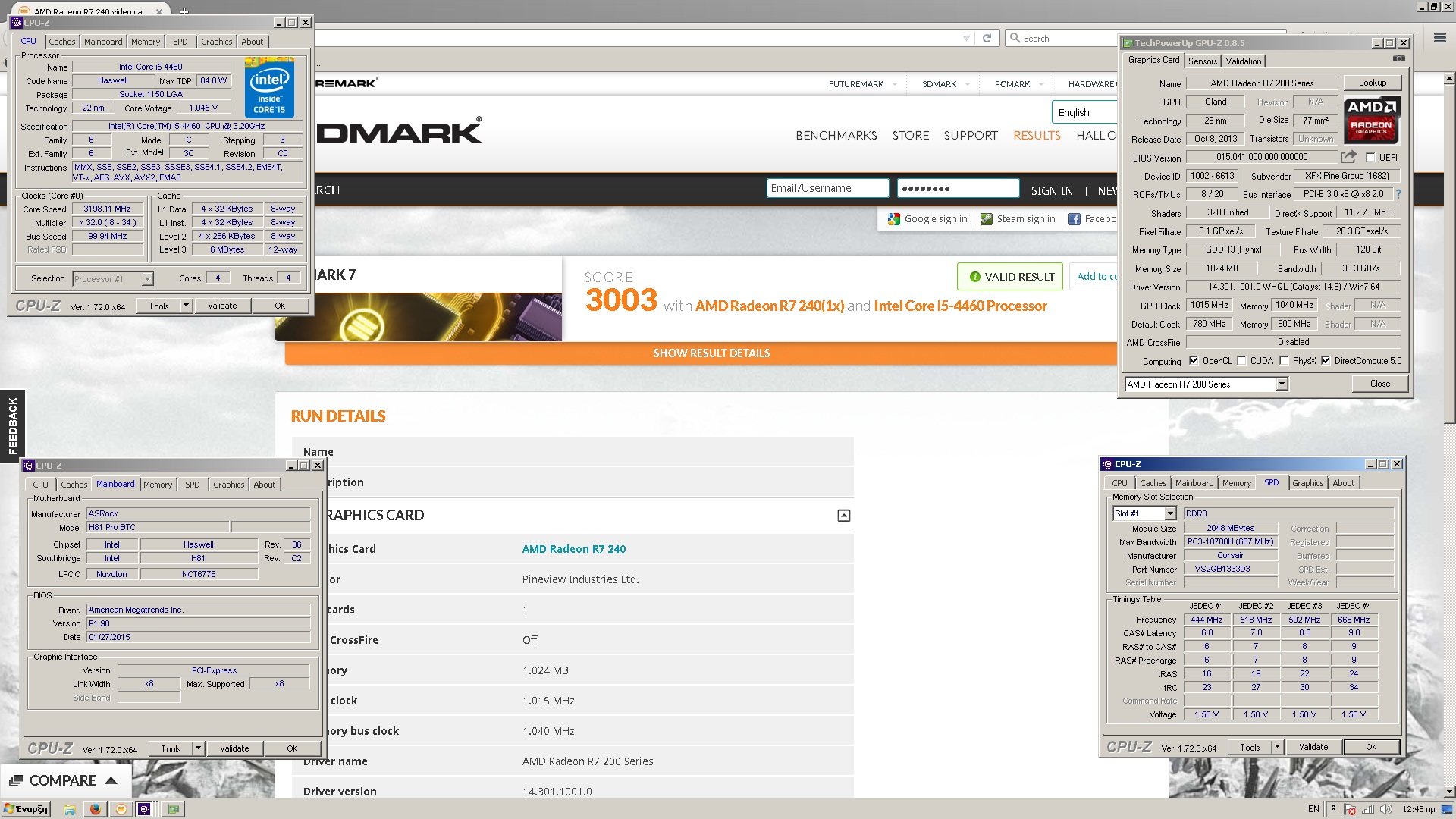Click the Google sign in icon
Image resolution: width=1456 pixels, height=819 pixels.
point(893,219)
